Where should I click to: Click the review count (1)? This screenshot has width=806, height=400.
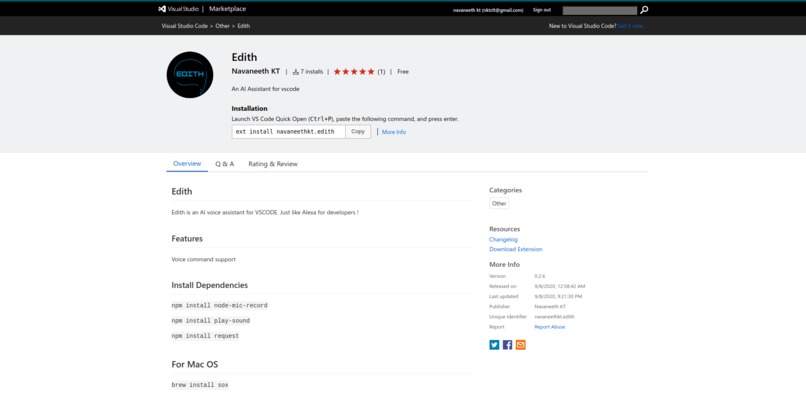click(x=381, y=72)
